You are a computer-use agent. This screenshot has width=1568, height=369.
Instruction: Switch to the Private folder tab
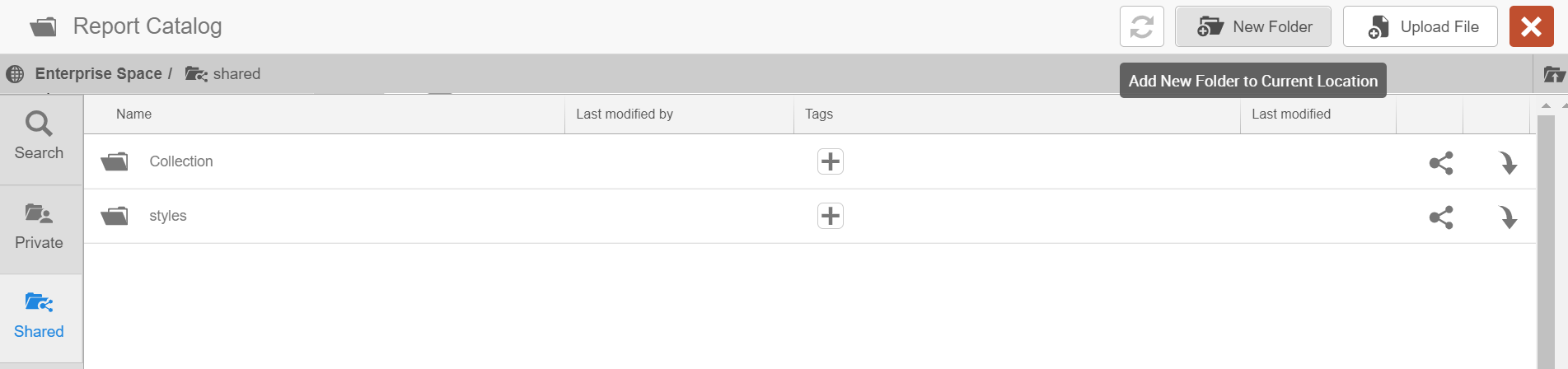tap(39, 227)
